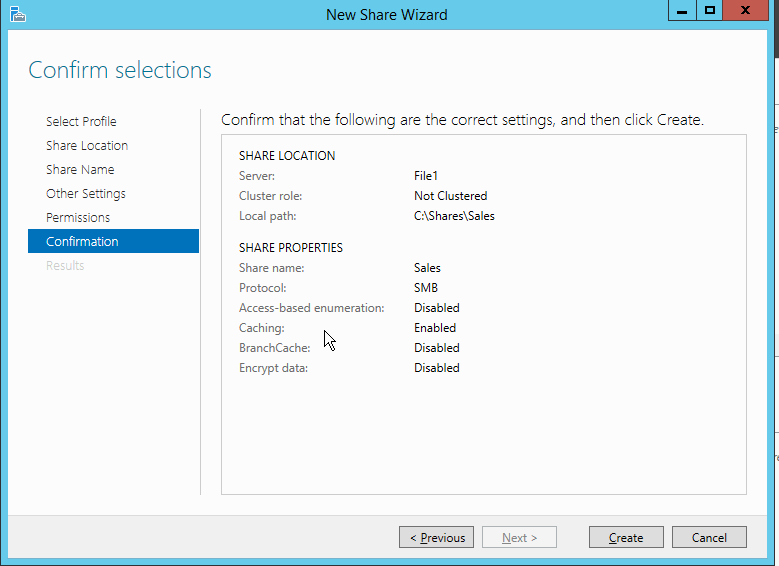Cancel the share wizard

[709, 537]
